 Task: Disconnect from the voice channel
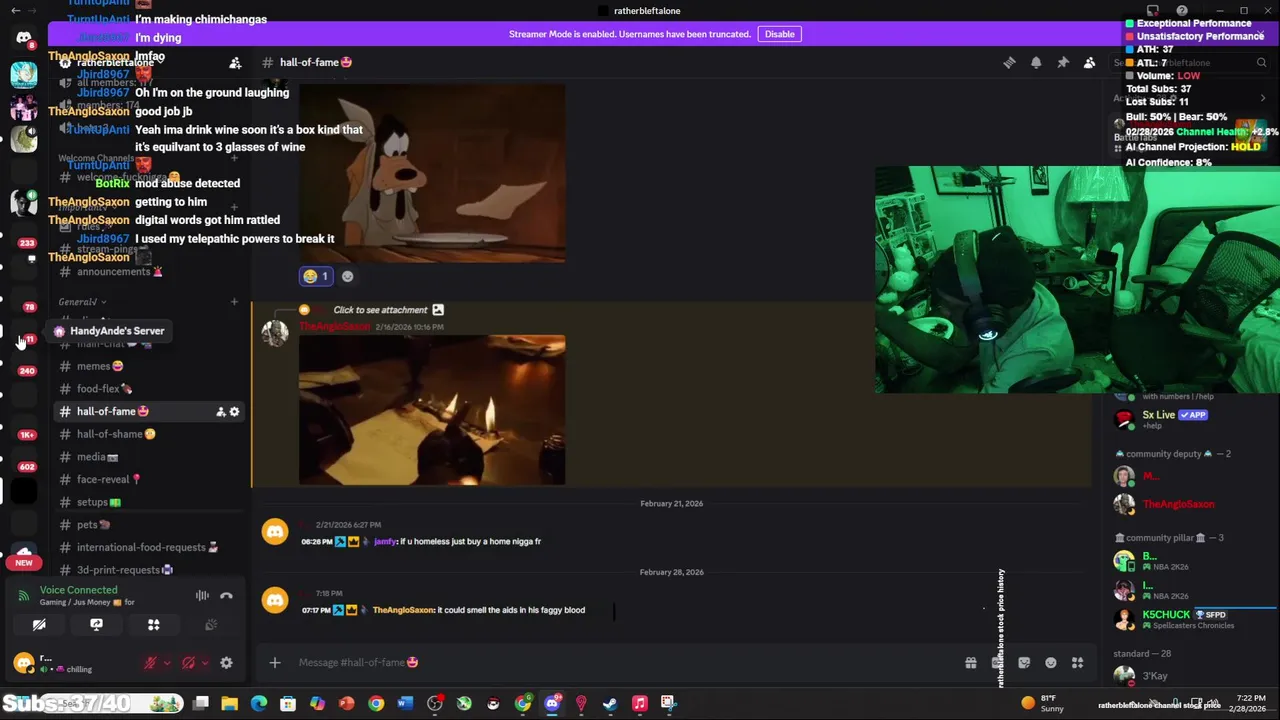(x=226, y=596)
